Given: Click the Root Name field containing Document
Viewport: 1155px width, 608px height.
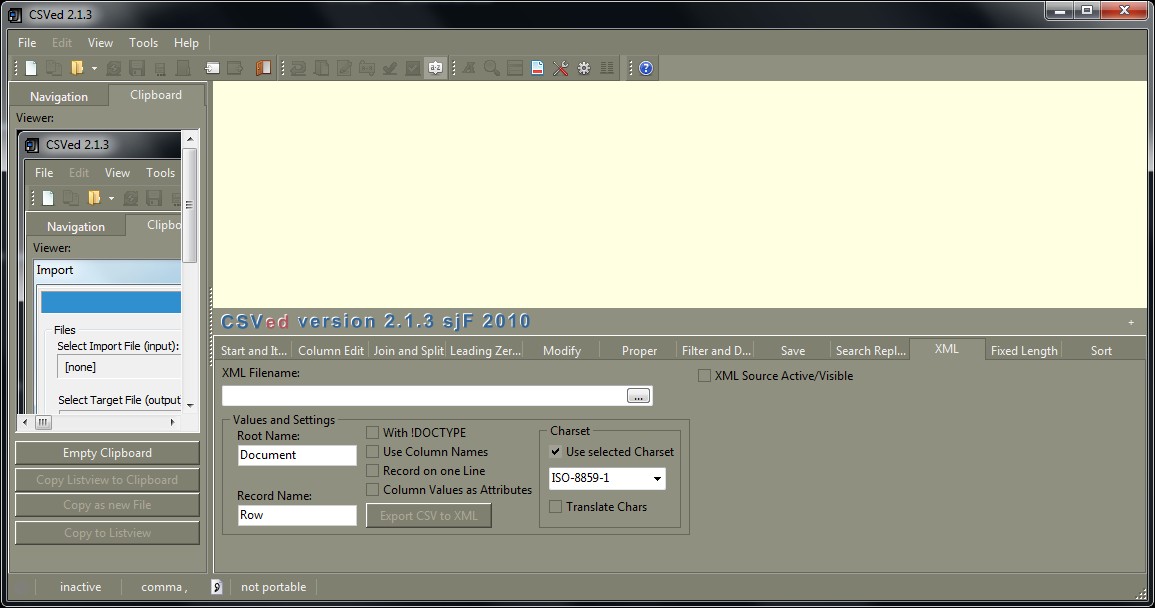Looking at the screenshot, I should pyautogui.click(x=297, y=455).
